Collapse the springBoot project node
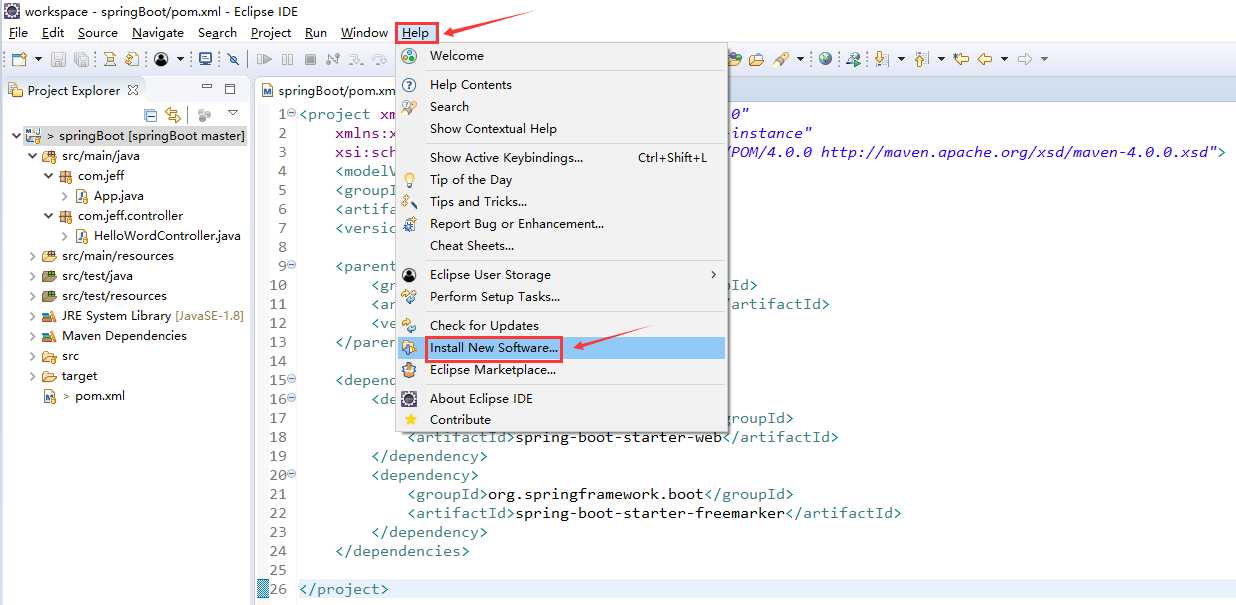This screenshot has width=1236, height=605. pos(16,135)
